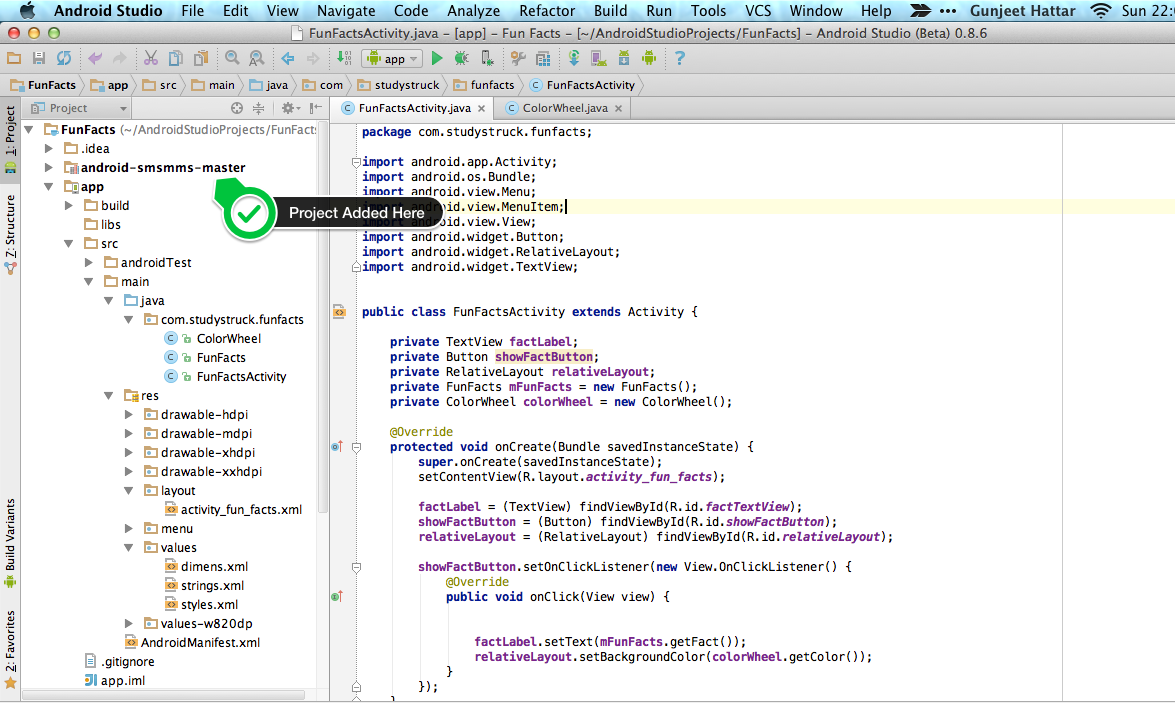Click the Save All floppy disk icon

(x=39, y=59)
